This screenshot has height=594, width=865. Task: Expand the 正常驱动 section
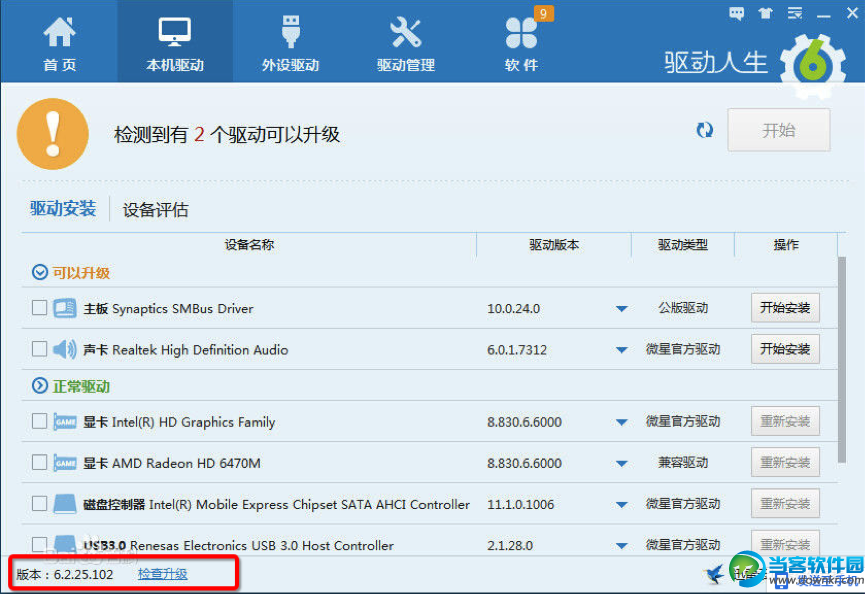[40, 386]
